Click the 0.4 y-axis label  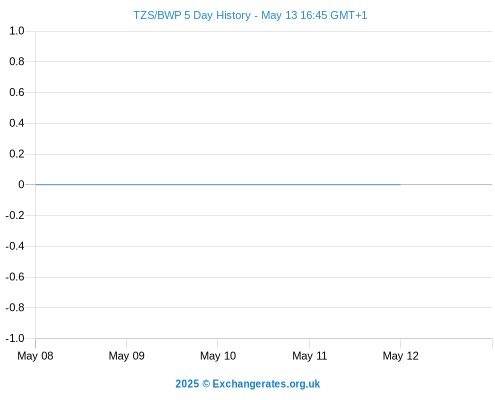point(17,123)
